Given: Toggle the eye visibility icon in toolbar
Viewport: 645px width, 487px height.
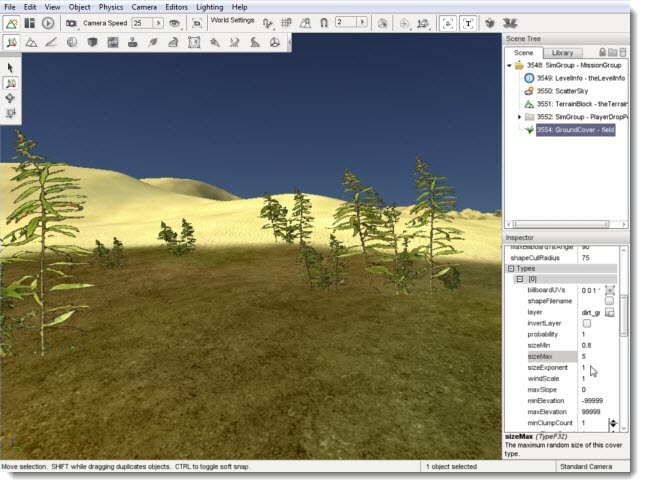Looking at the screenshot, I should coord(174,22).
